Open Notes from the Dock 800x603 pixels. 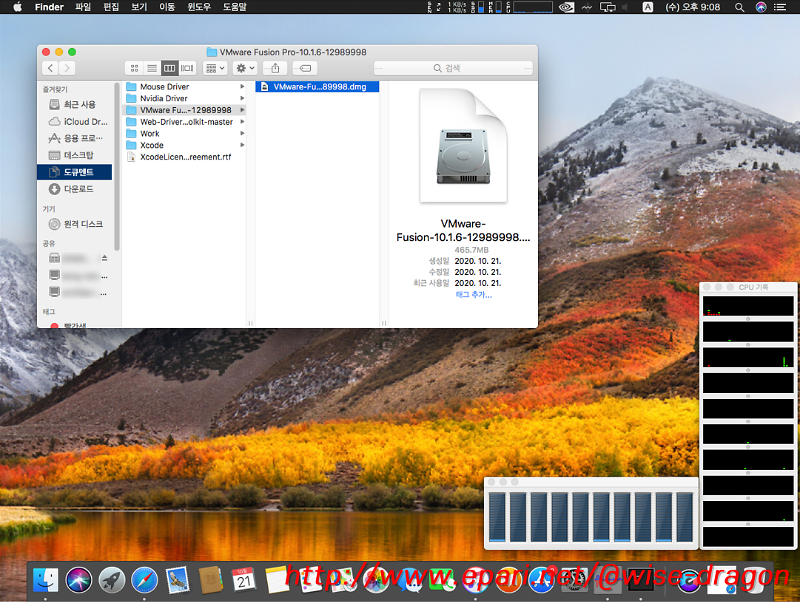[x=277, y=581]
